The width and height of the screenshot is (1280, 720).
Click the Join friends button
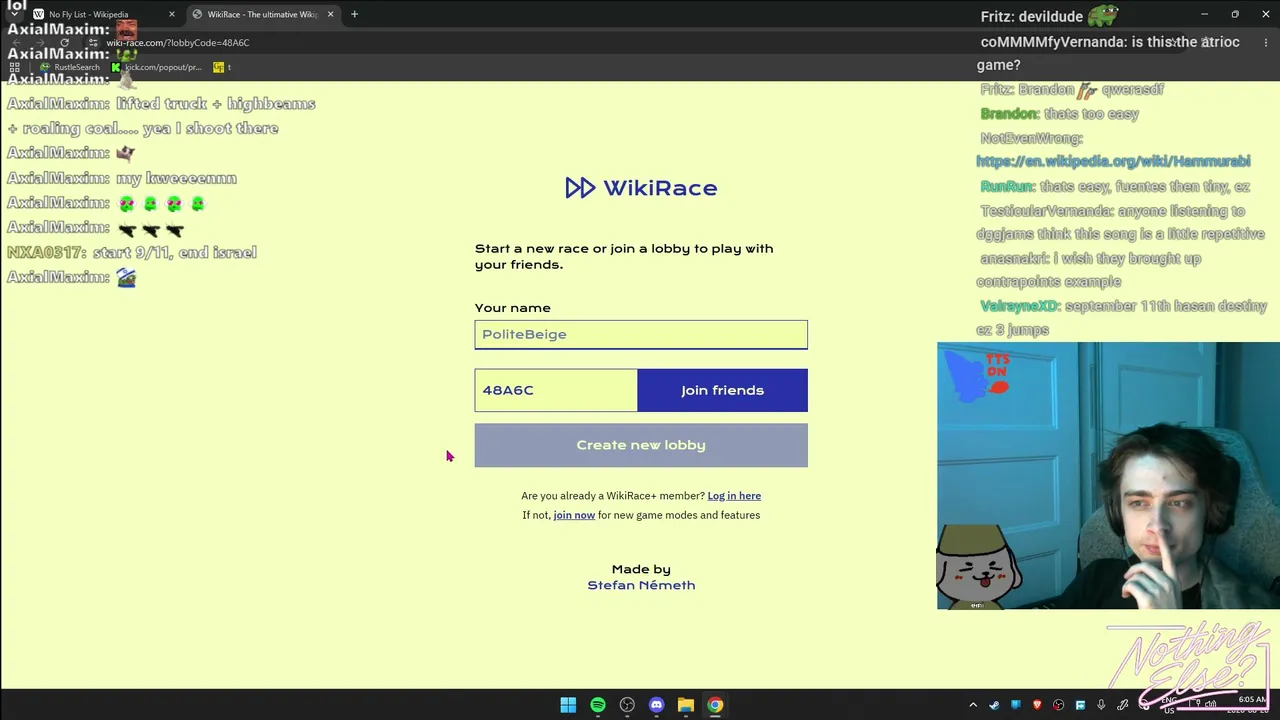[x=722, y=390]
